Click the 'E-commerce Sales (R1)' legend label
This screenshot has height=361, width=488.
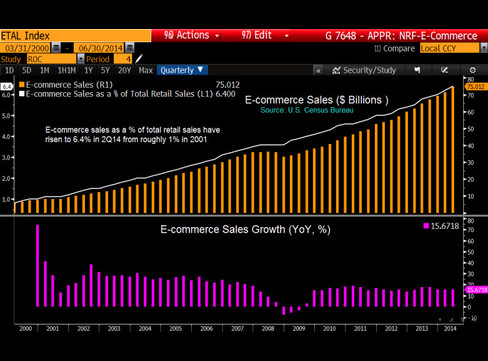point(69,85)
